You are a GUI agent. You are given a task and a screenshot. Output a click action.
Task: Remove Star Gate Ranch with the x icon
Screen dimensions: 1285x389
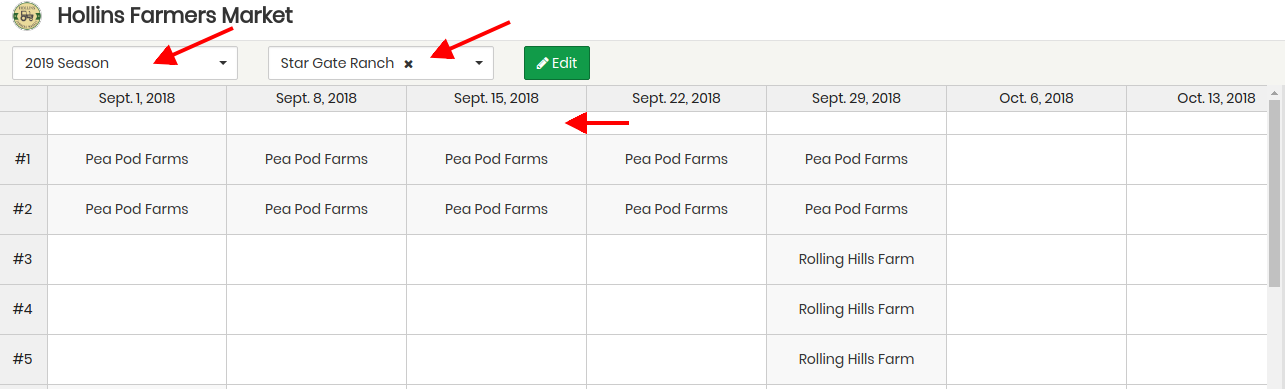click(408, 64)
